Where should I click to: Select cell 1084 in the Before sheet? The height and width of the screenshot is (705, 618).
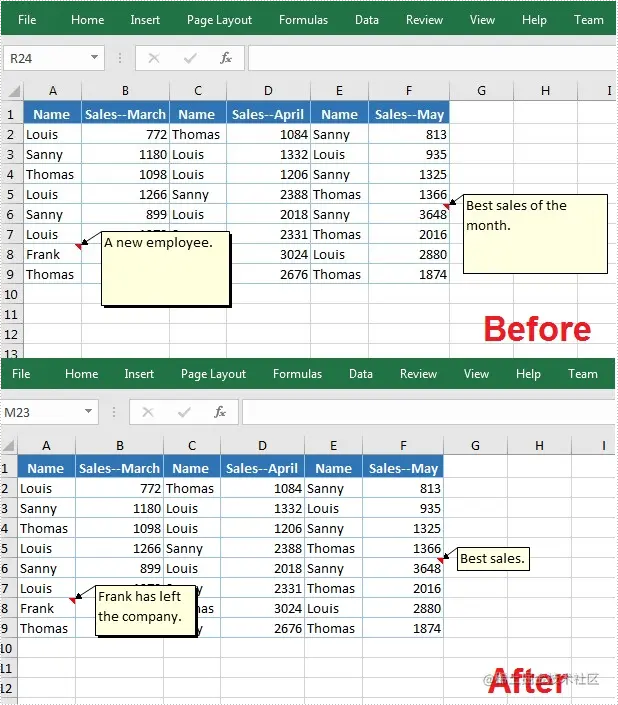[268, 134]
